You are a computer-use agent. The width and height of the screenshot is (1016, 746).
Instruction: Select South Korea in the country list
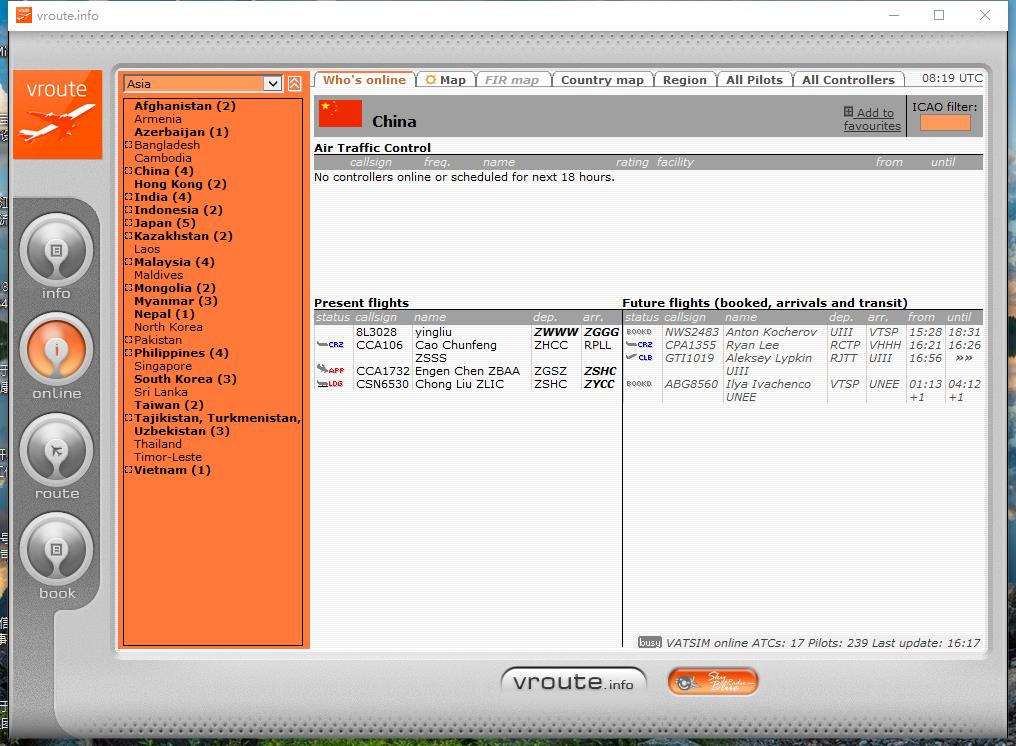[x=185, y=379]
